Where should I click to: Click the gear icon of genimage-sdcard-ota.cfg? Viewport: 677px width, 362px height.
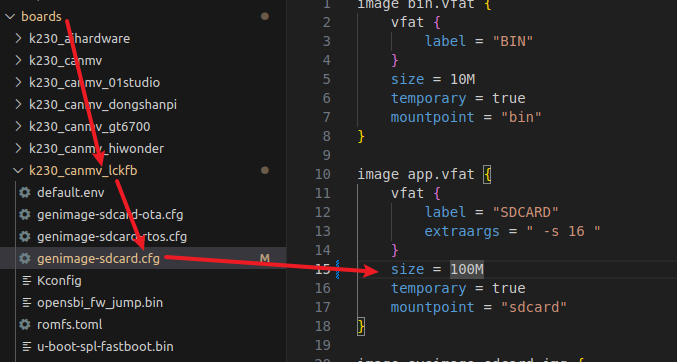click(25, 215)
